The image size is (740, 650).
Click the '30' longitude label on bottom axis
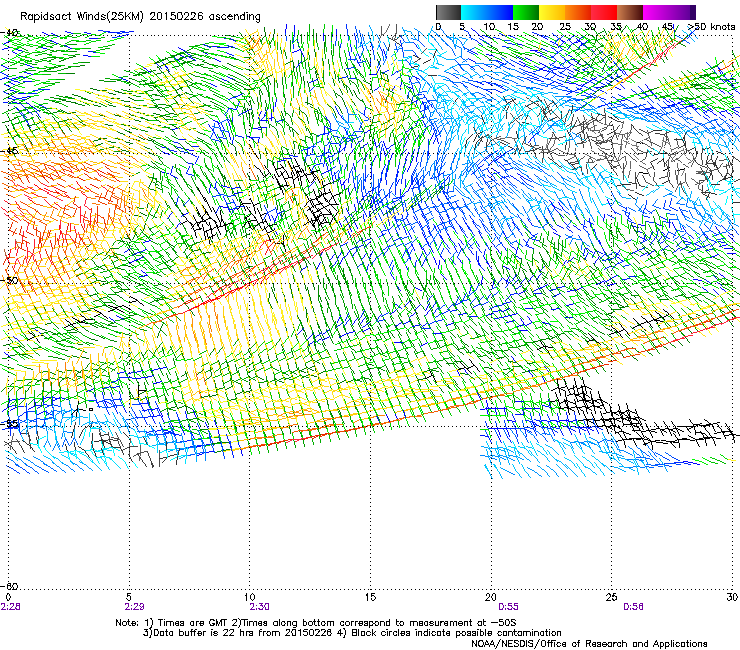tap(732, 597)
